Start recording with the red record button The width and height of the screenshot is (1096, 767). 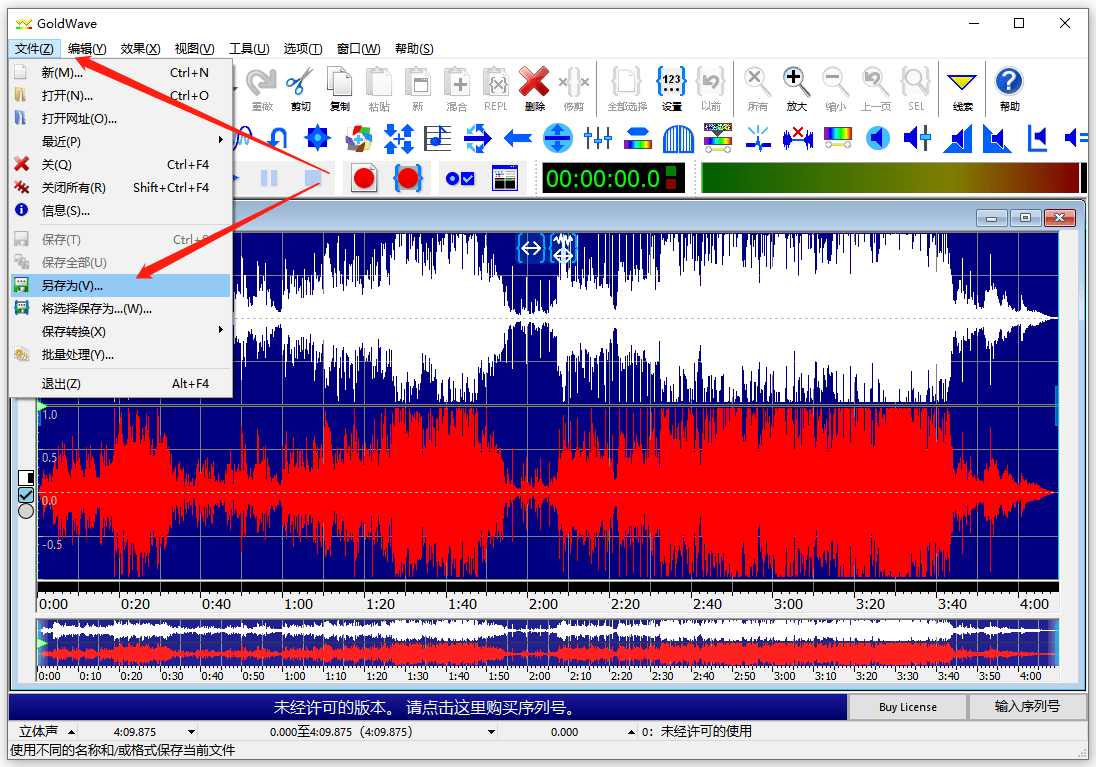point(363,178)
